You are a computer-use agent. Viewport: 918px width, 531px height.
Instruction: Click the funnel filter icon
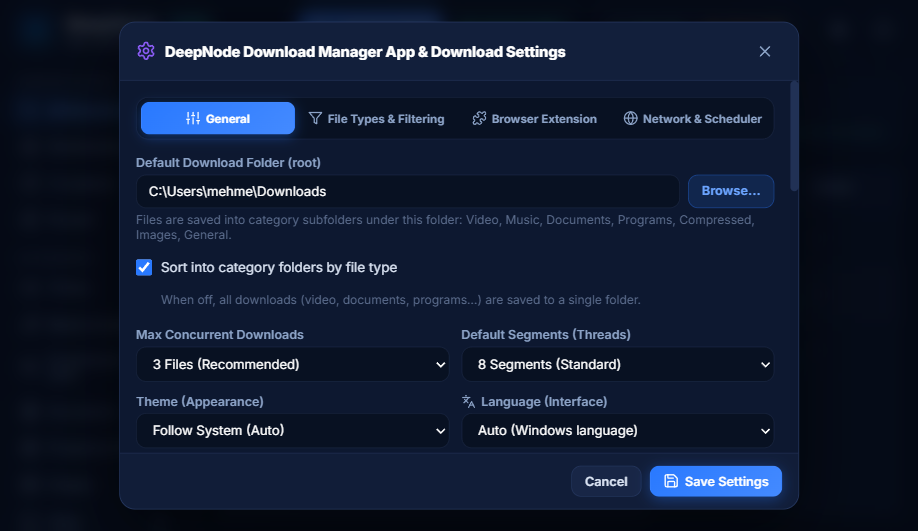click(x=315, y=118)
